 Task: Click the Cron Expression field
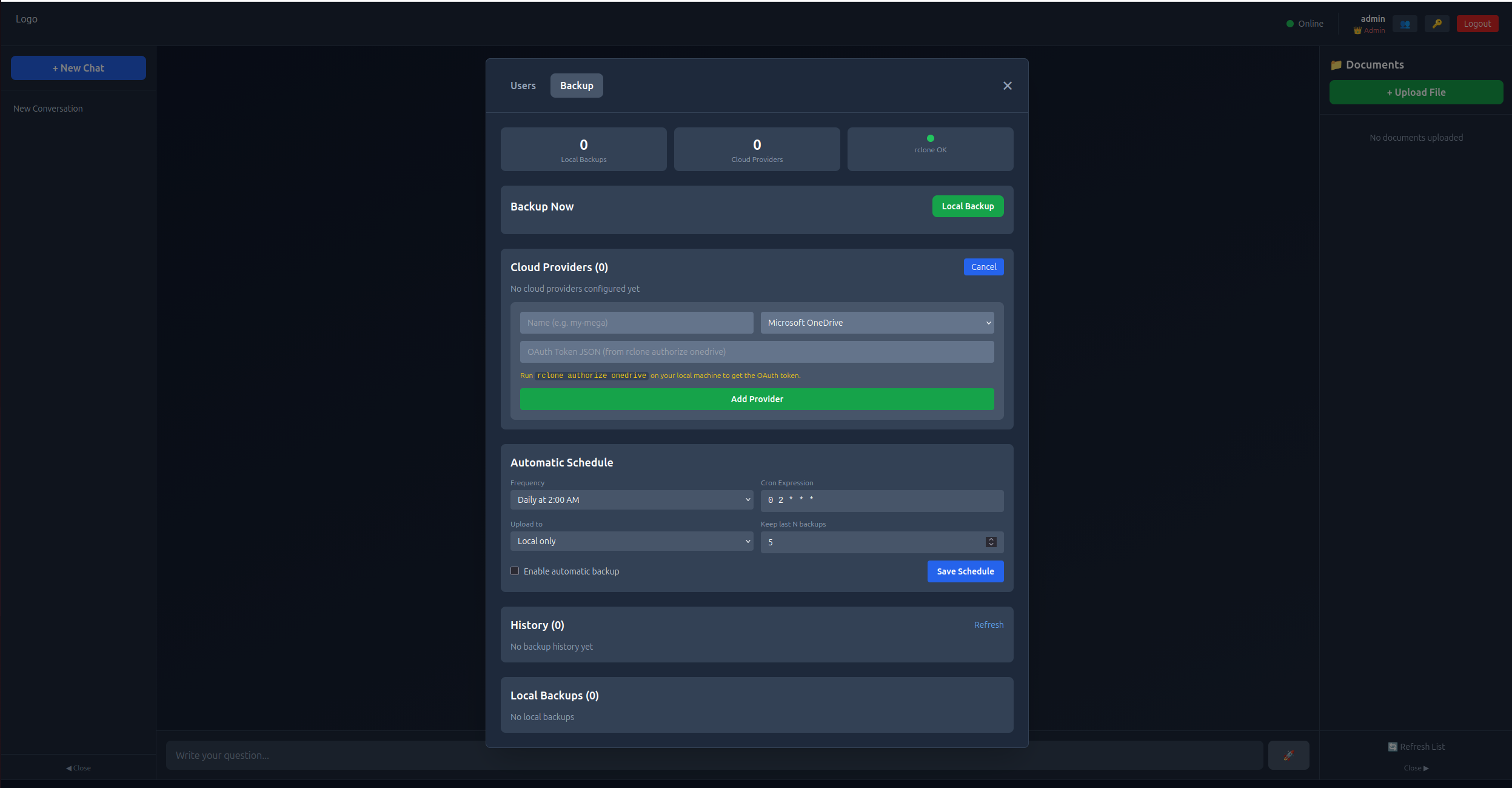pyautogui.click(x=882, y=500)
